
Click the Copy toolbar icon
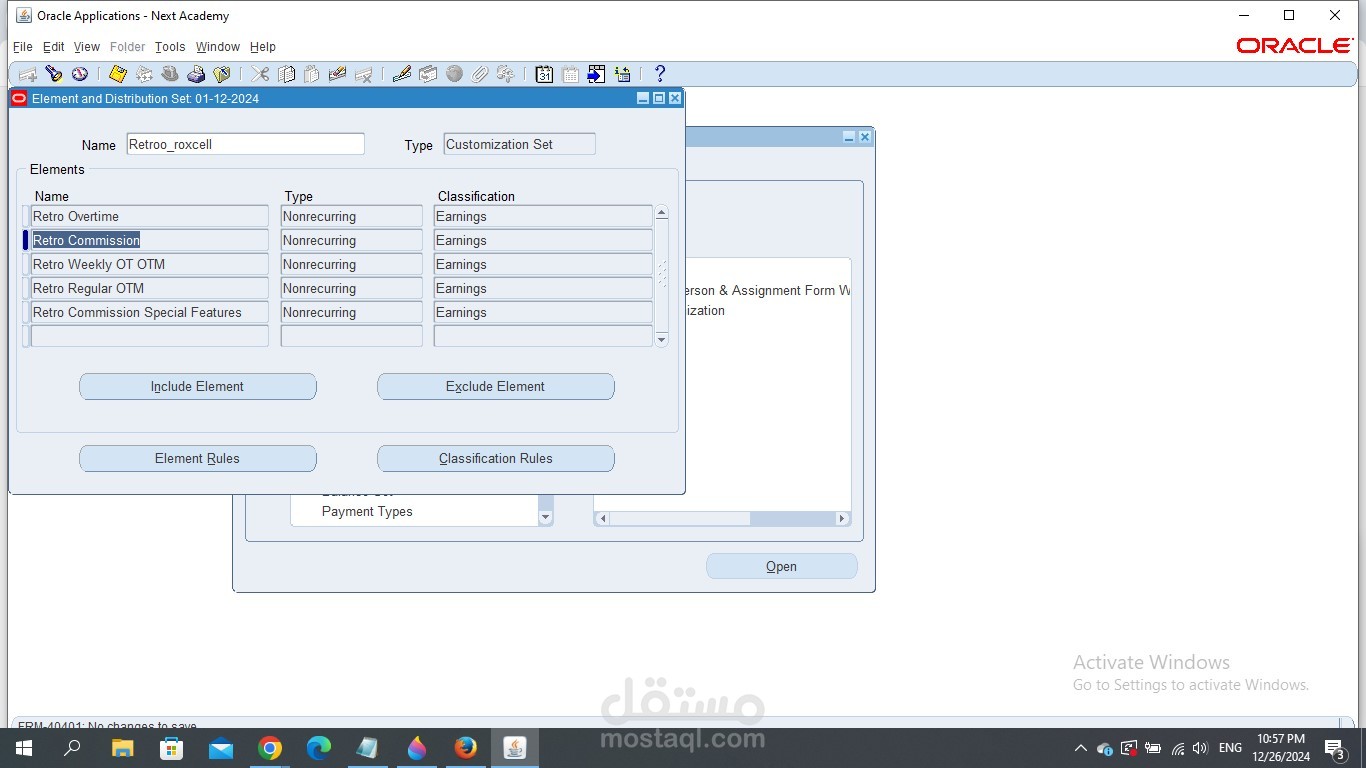pos(286,74)
